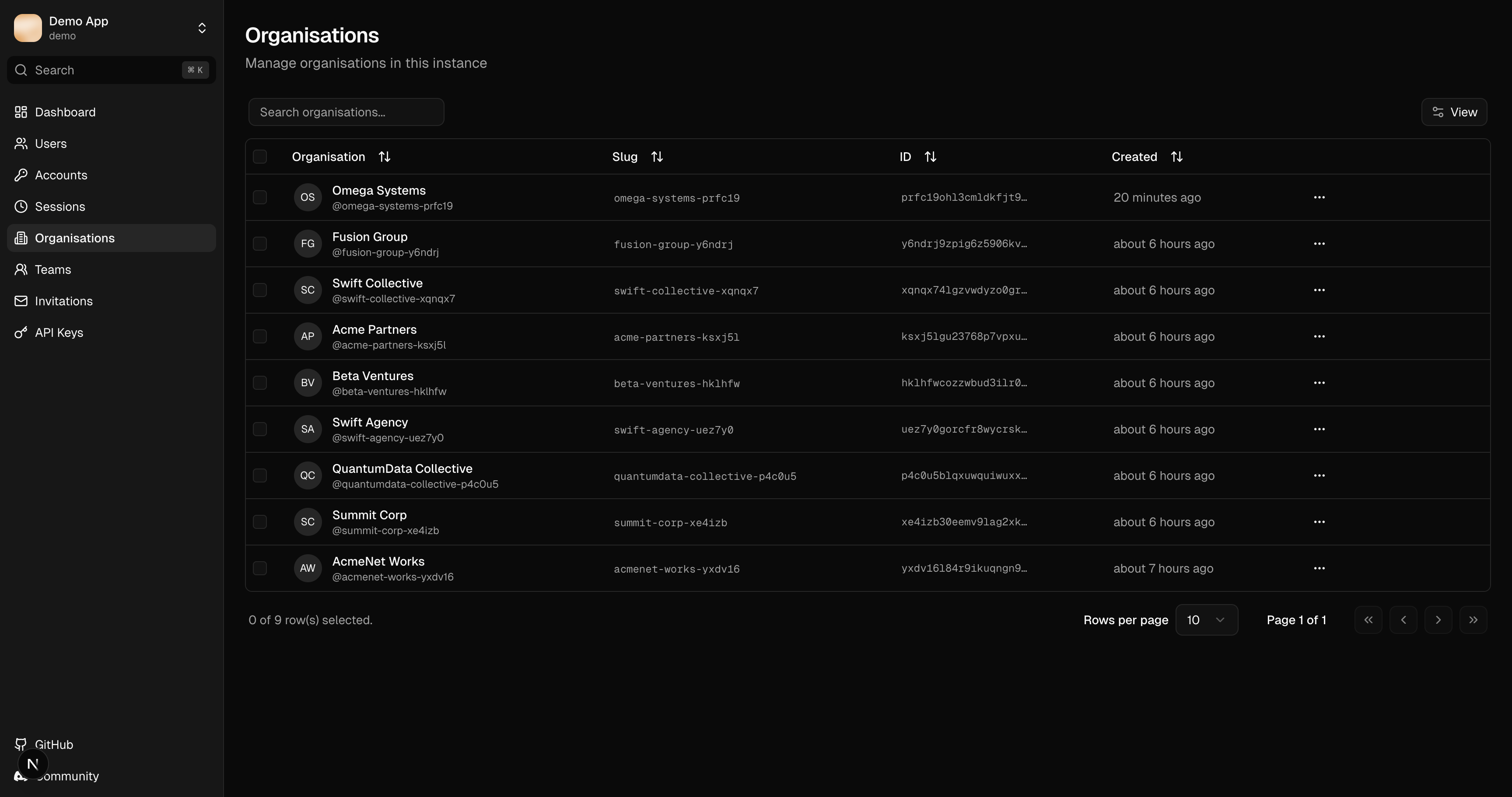The height and width of the screenshot is (797, 1512).
Task: Click the Search organisations field
Action: [346, 112]
